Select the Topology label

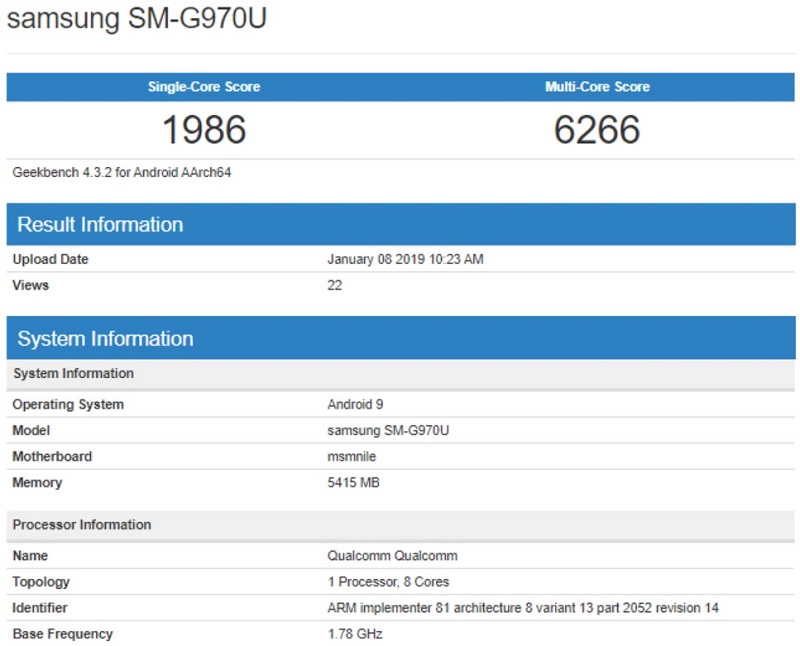click(x=41, y=582)
